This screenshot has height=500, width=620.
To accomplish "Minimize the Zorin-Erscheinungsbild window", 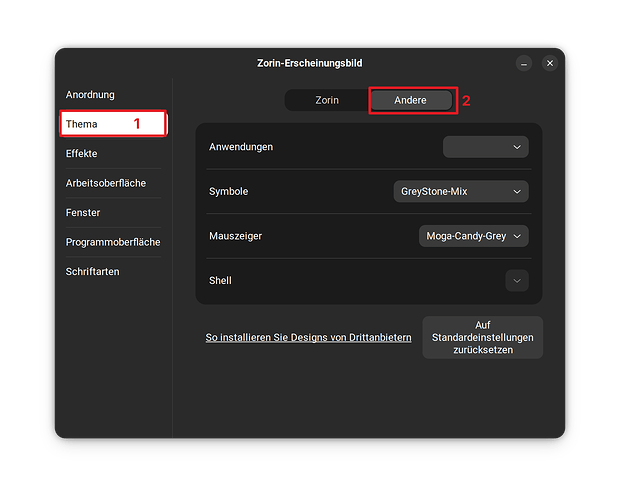I will pos(524,63).
